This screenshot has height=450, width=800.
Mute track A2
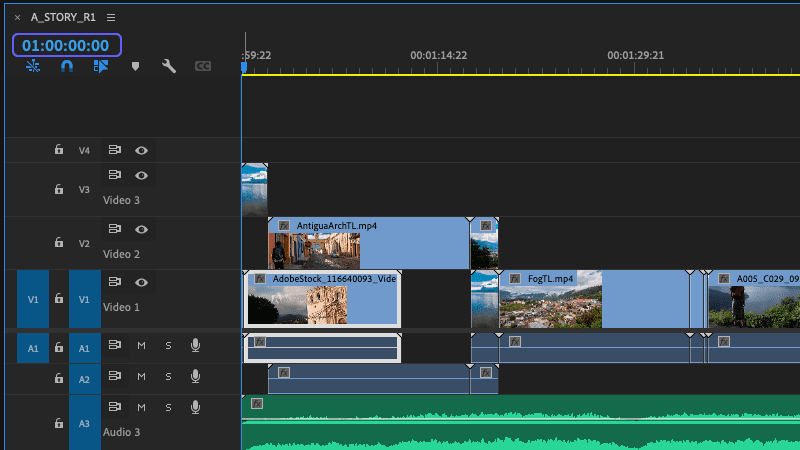pos(141,377)
